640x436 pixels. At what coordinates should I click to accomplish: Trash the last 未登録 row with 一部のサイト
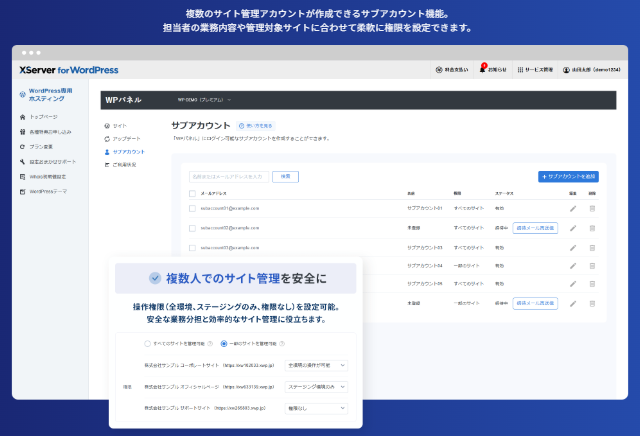click(592, 303)
